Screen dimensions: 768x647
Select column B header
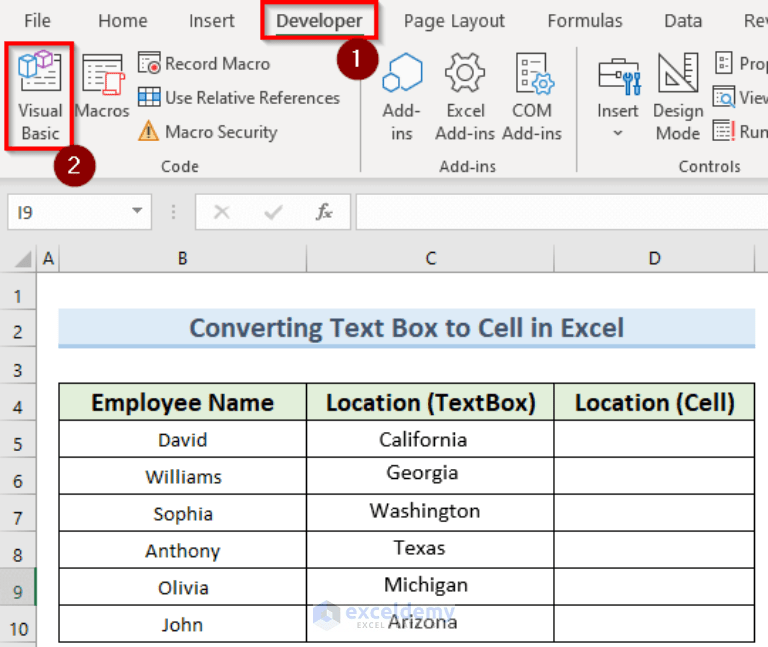183,258
